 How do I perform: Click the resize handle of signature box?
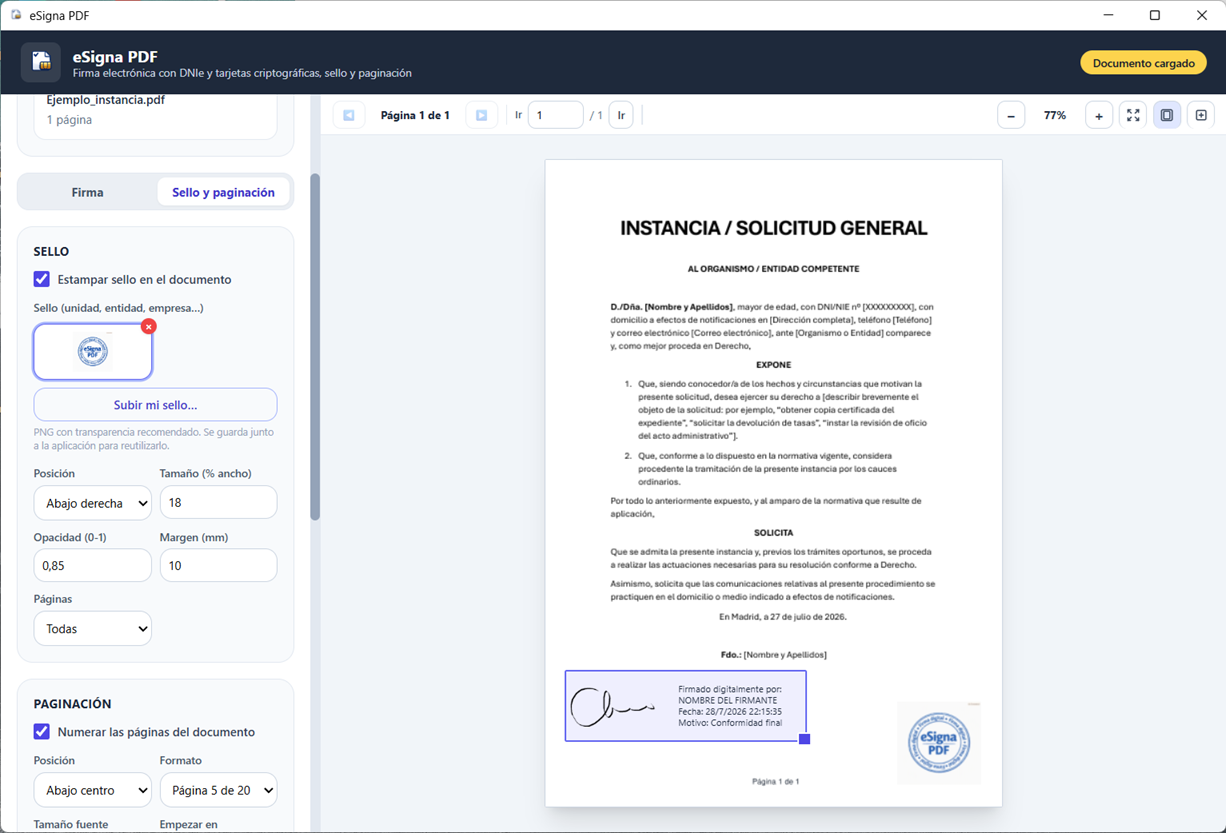coord(804,739)
